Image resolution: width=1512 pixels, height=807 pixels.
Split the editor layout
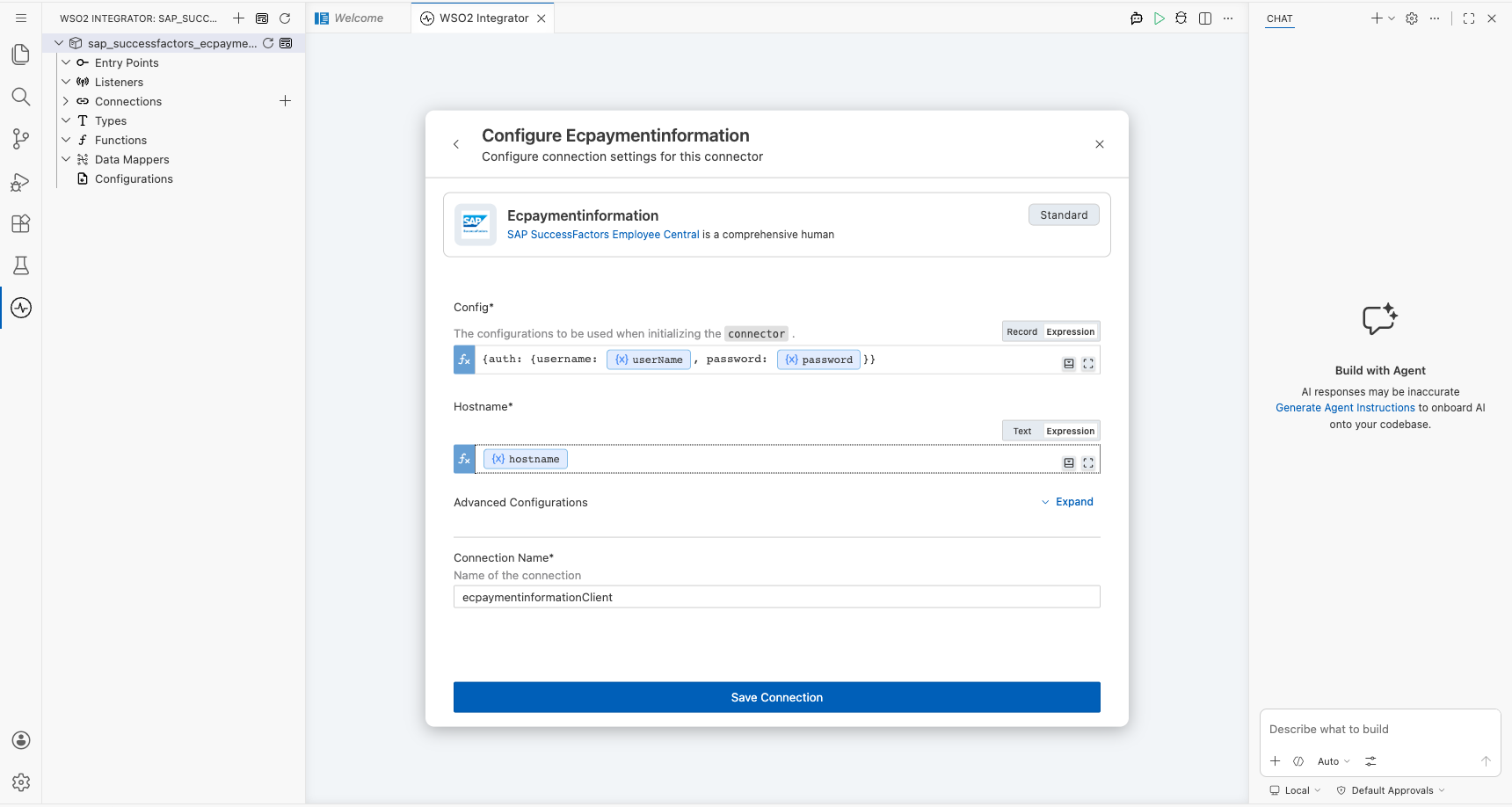[x=1205, y=18]
